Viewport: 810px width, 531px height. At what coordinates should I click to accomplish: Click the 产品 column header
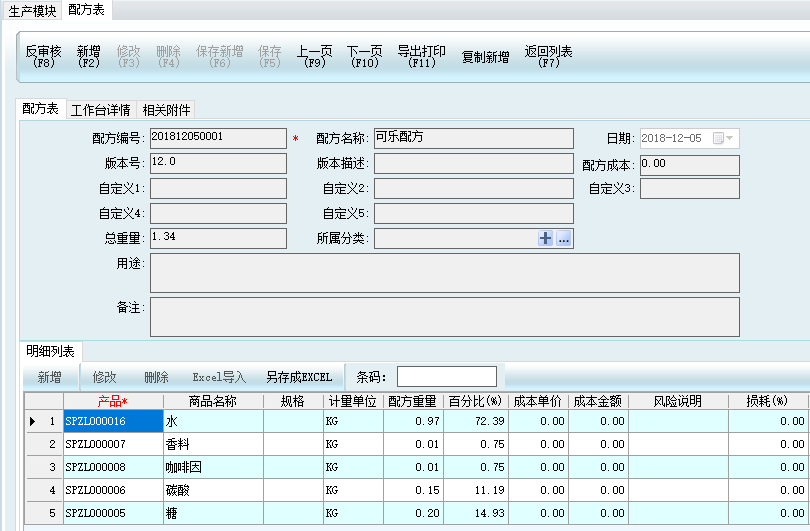pyautogui.click(x=113, y=401)
